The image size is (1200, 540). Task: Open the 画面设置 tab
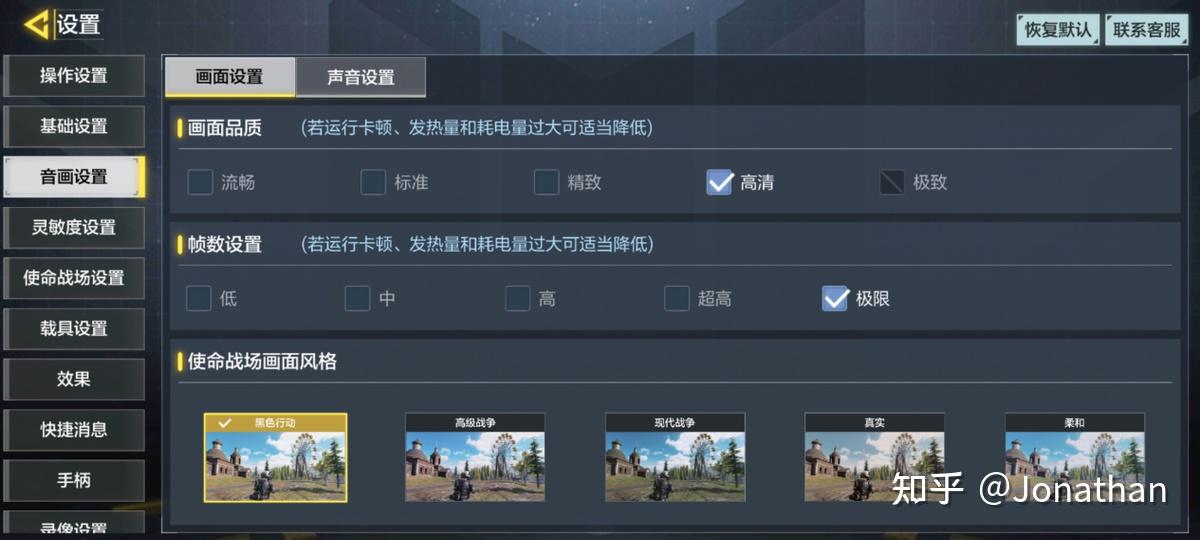(x=230, y=77)
